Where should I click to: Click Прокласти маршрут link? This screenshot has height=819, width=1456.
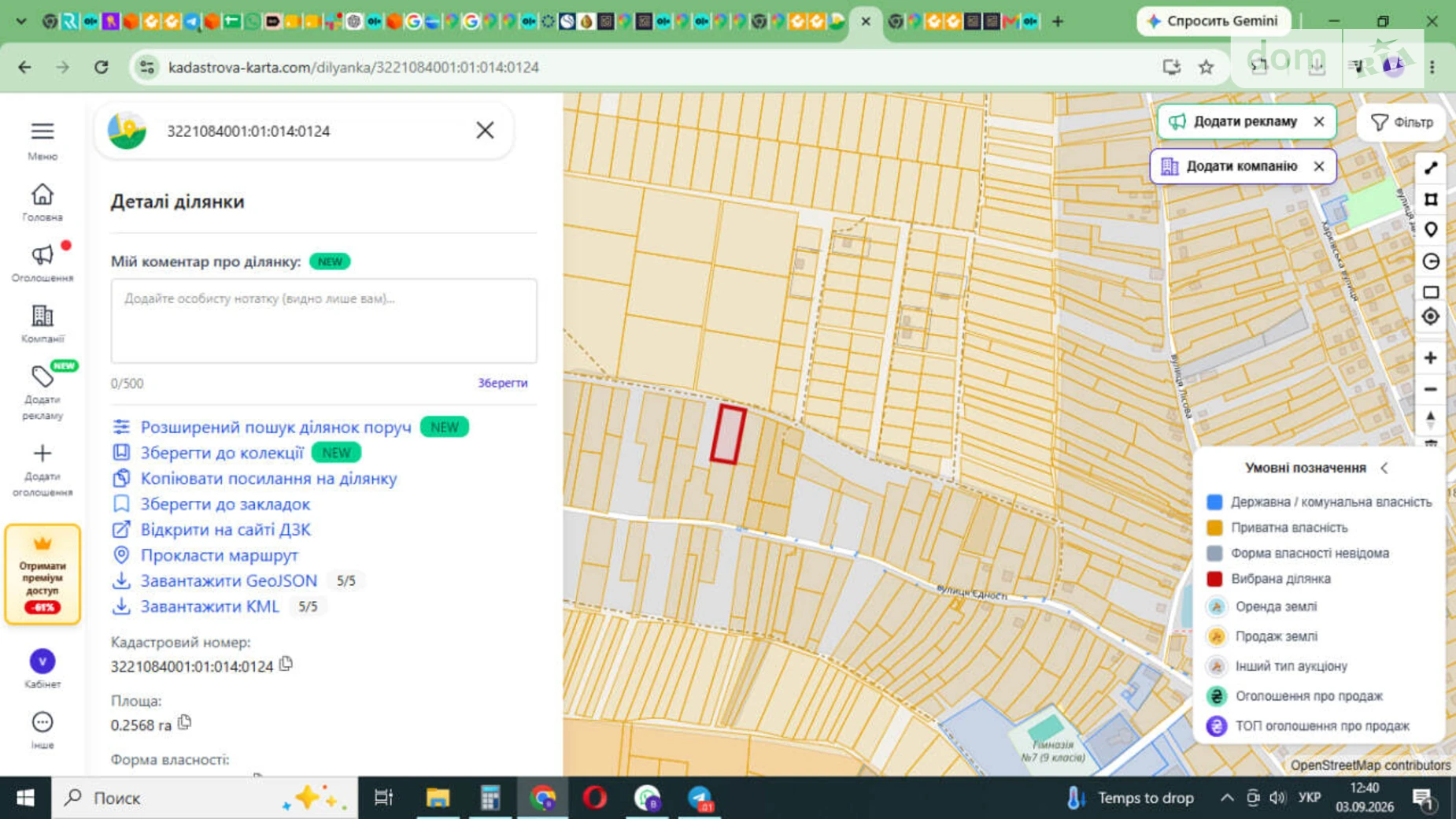click(x=219, y=555)
